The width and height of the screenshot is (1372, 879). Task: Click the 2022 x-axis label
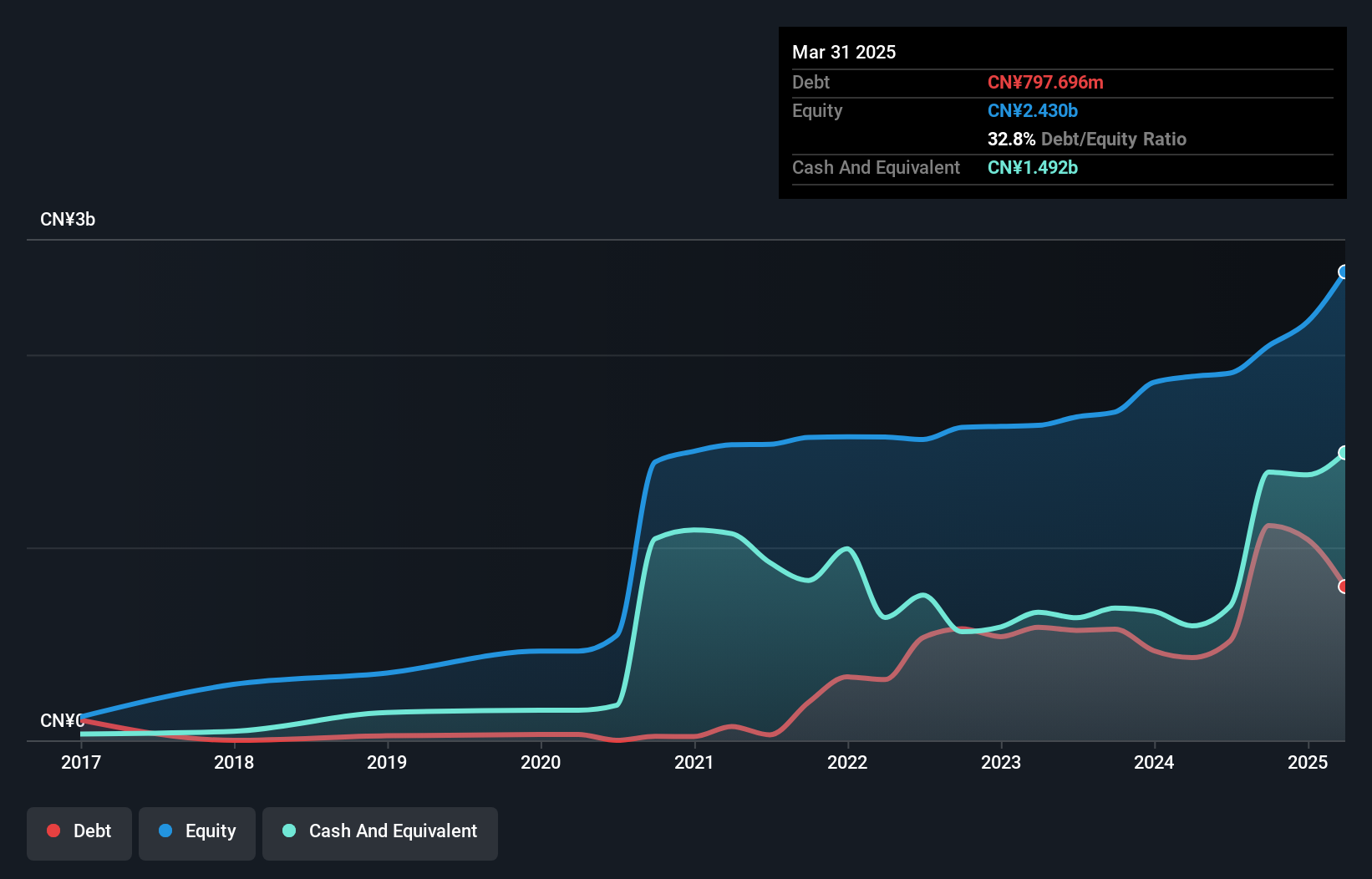847,762
